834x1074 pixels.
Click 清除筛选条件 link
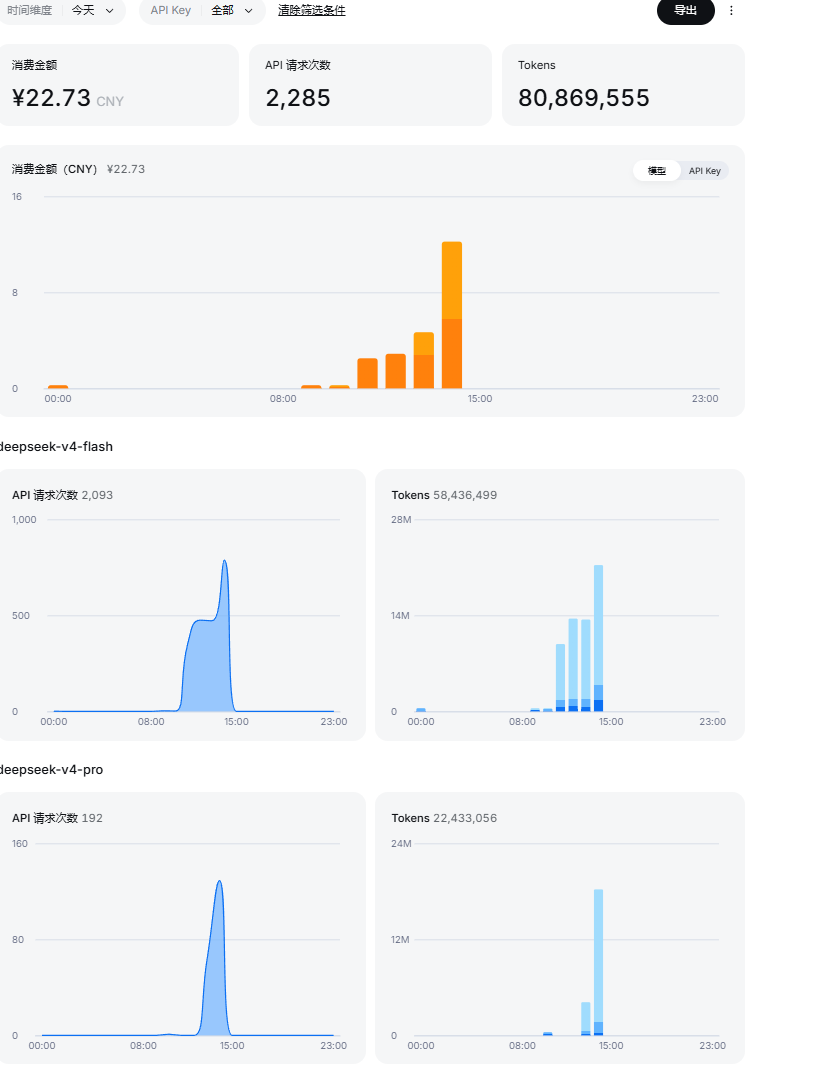coord(312,10)
